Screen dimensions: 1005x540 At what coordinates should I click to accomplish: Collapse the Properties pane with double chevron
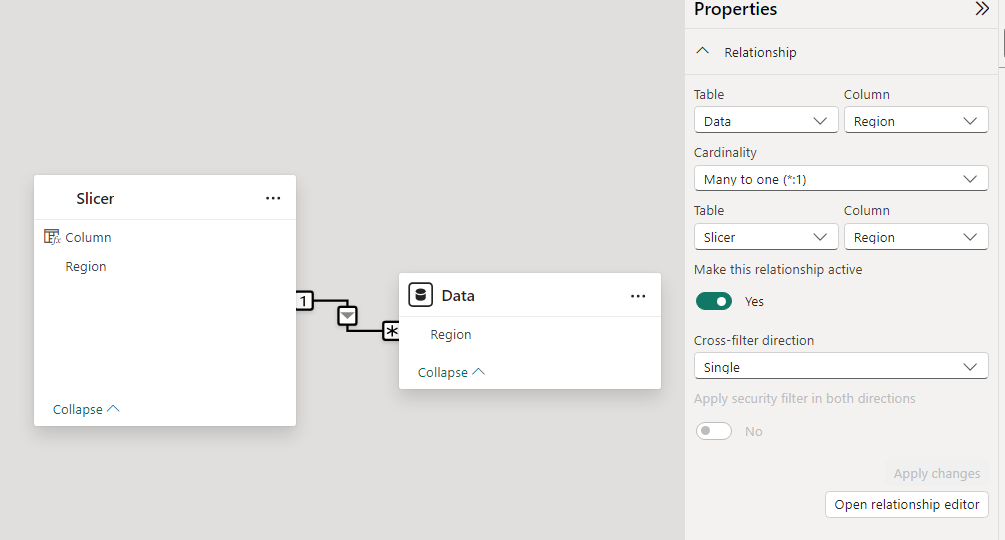pyautogui.click(x=981, y=9)
